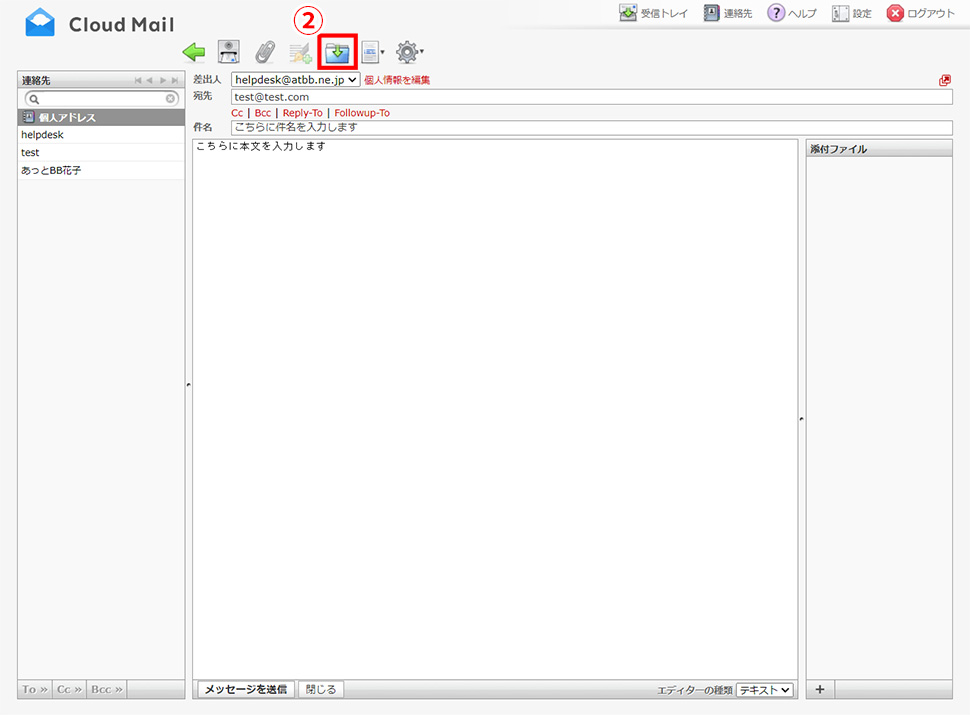Click the ログアウト logout button

(x=920, y=13)
